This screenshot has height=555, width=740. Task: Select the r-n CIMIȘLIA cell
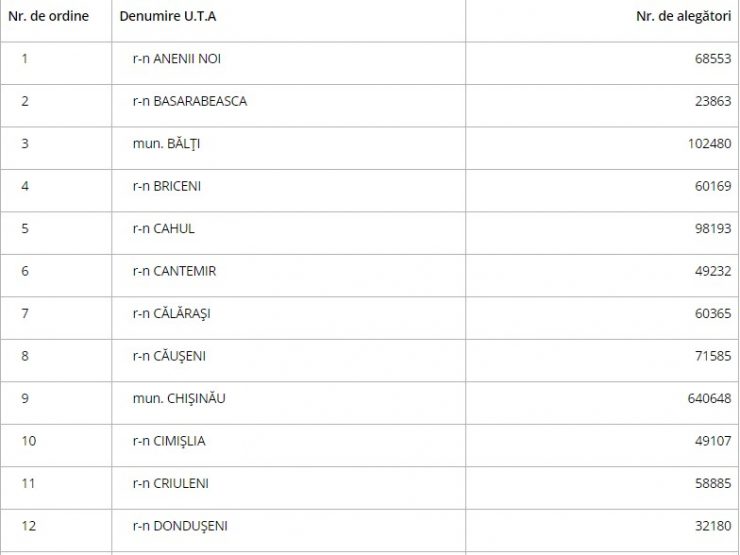pyautogui.click(x=168, y=441)
